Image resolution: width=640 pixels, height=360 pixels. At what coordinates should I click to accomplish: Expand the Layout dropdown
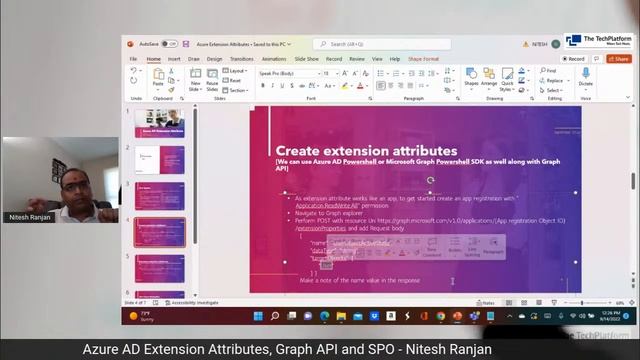pos(236,71)
